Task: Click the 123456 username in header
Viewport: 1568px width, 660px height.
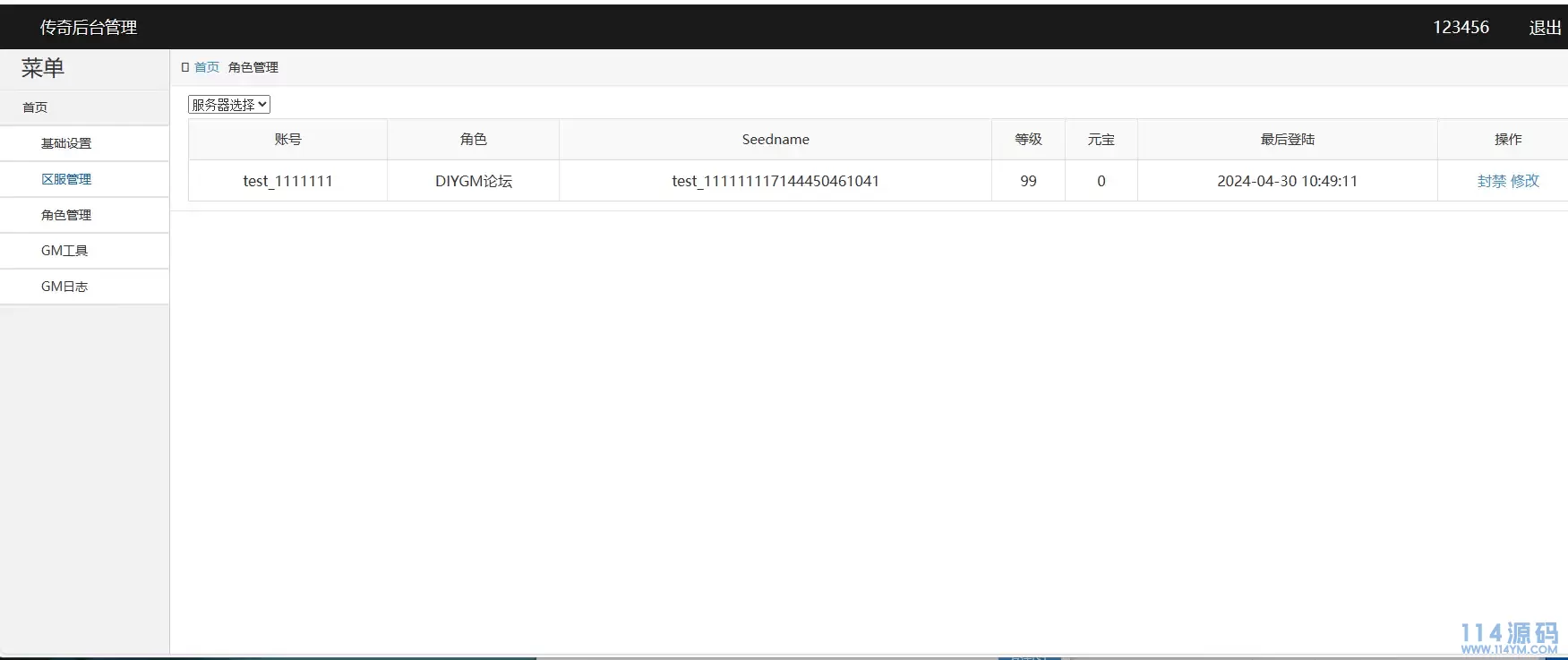Action: [x=1461, y=28]
